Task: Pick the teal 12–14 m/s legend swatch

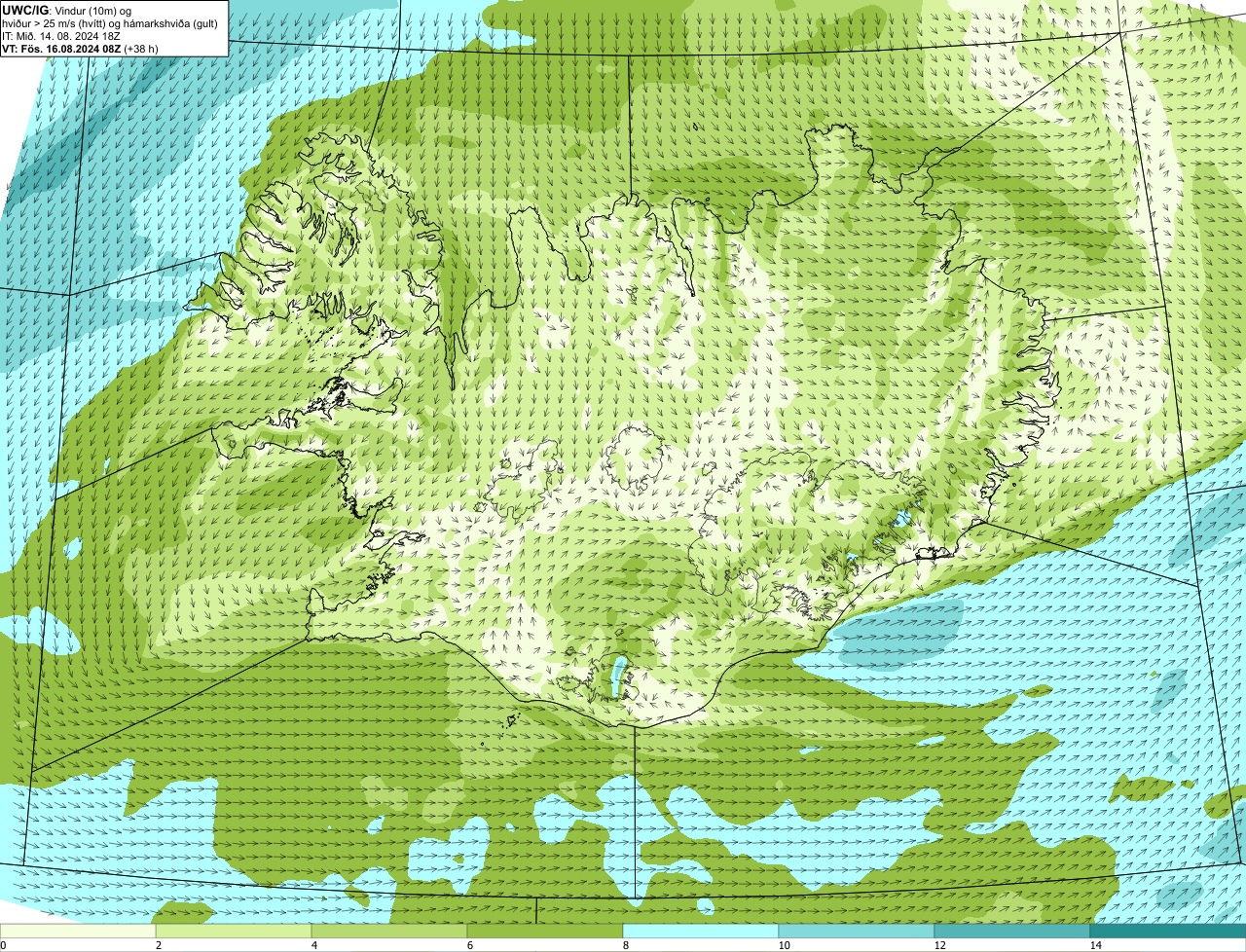Action: tap(1012, 931)
